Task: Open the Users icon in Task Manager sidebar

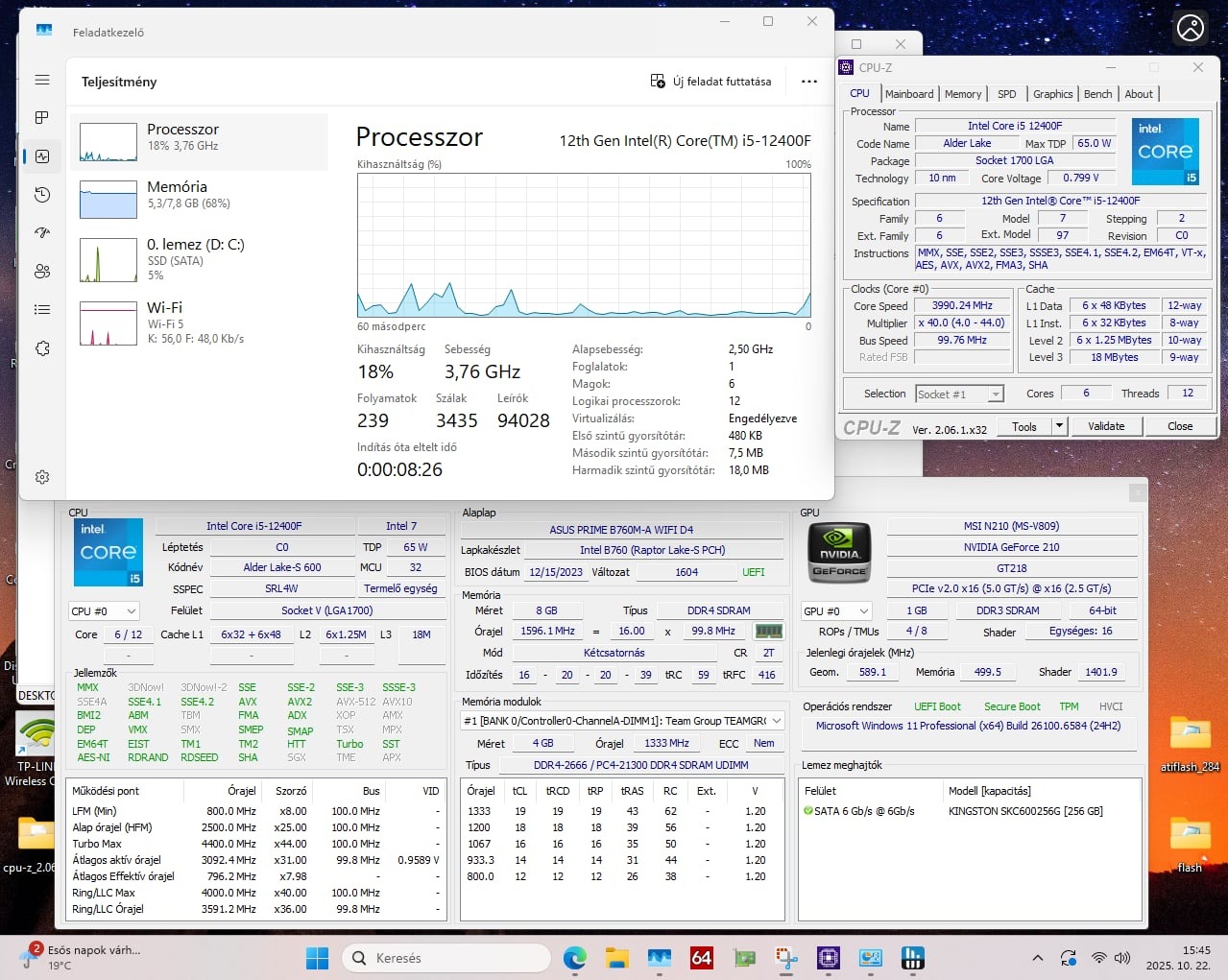Action: (42, 271)
